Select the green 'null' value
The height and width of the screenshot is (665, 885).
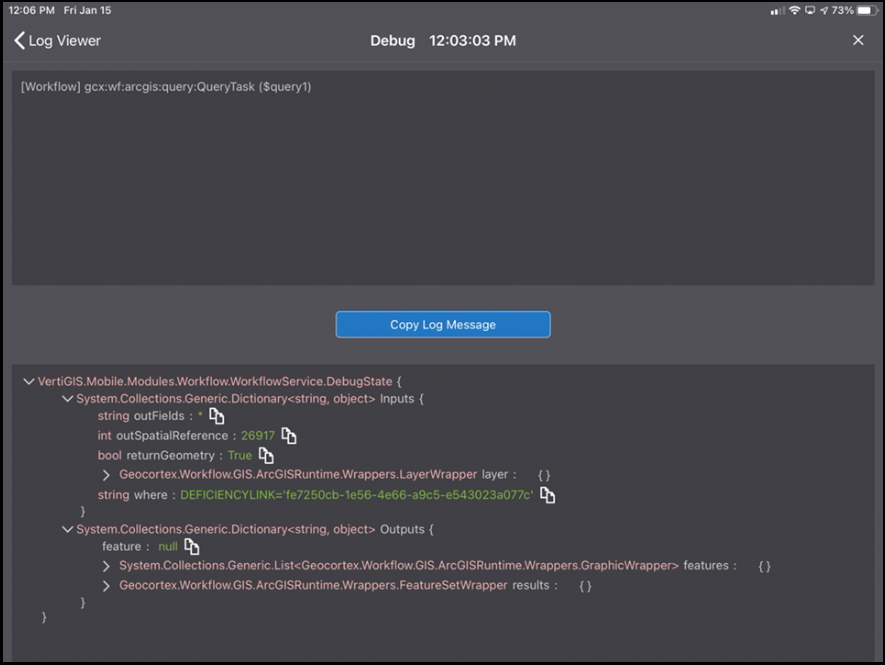tap(168, 546)
